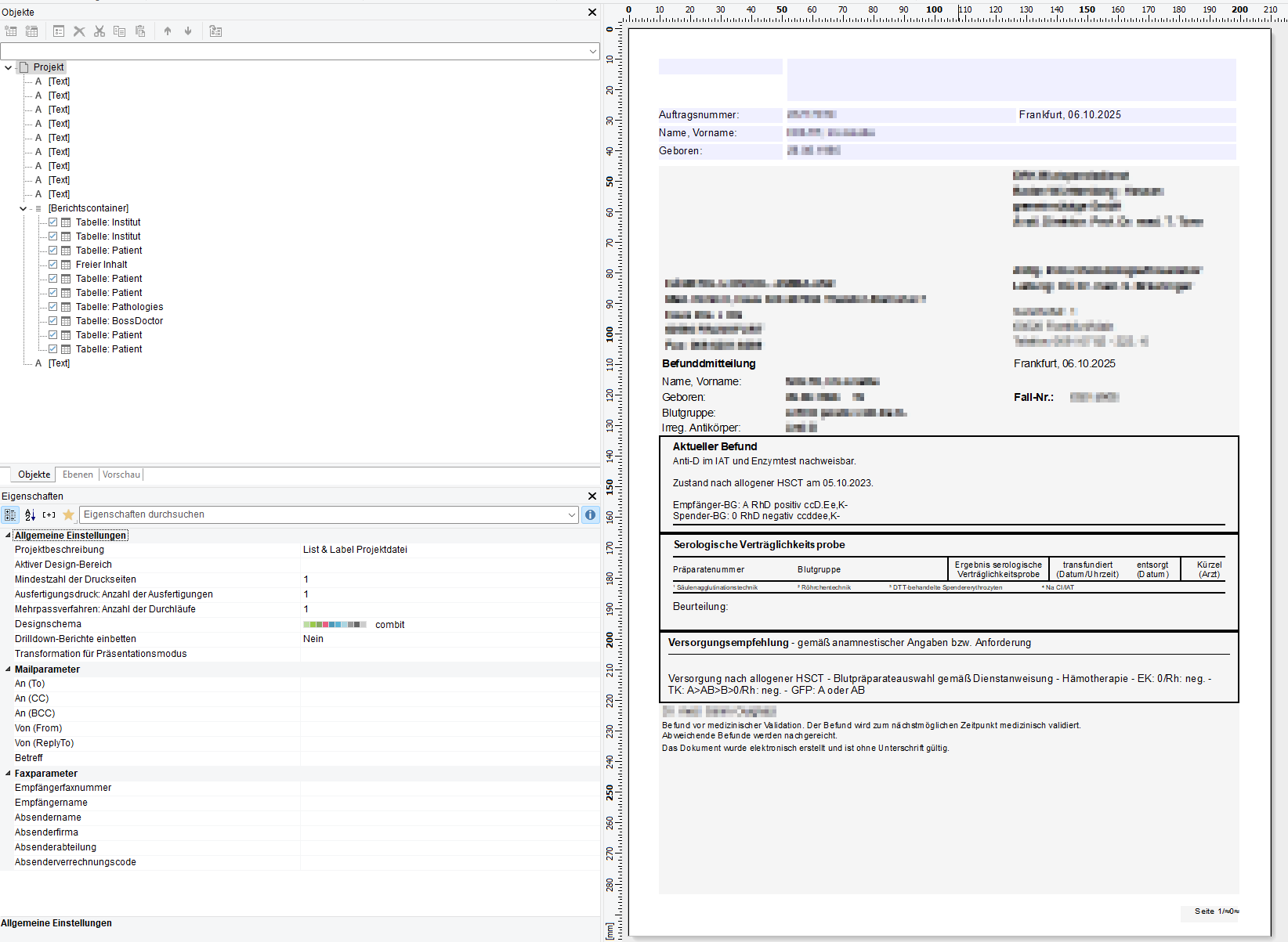Click the favorites star icon in Eigenschaften
This screenshot has height=942, width=1288.
(68, 514)
